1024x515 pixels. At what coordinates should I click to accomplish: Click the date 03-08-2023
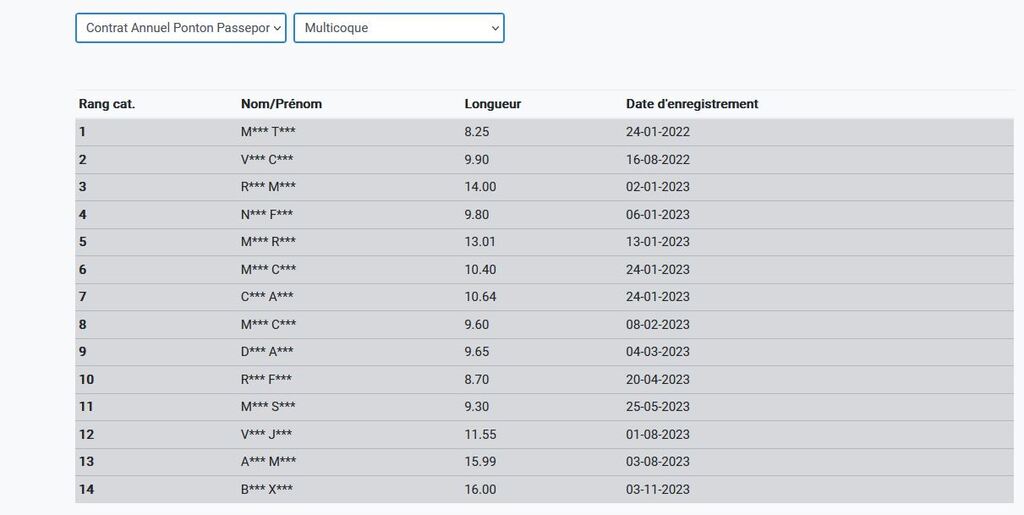coord(658,461)
